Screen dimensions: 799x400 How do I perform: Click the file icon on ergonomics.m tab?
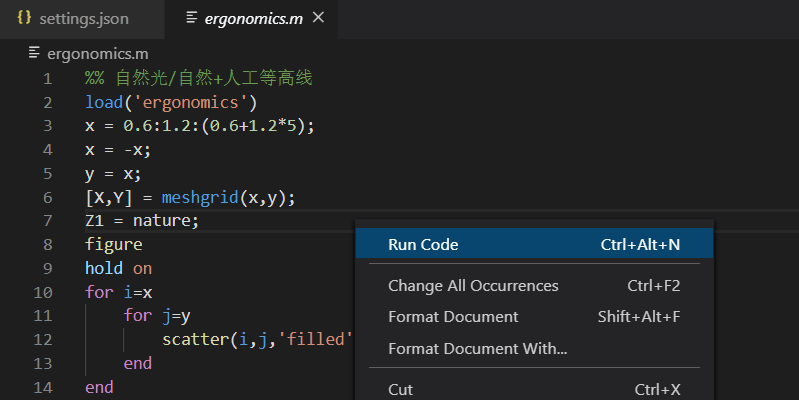tap(192, 18)
